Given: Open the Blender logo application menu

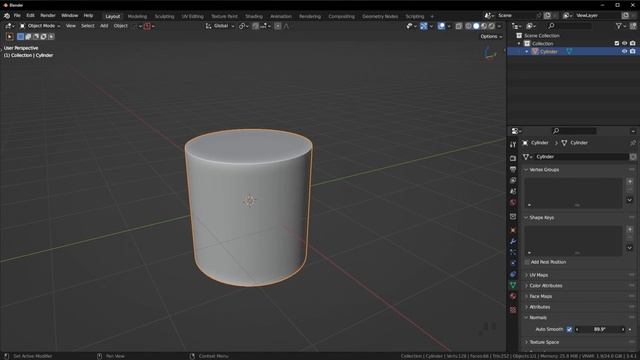Looking at the screenshot, I should point(7,16).
